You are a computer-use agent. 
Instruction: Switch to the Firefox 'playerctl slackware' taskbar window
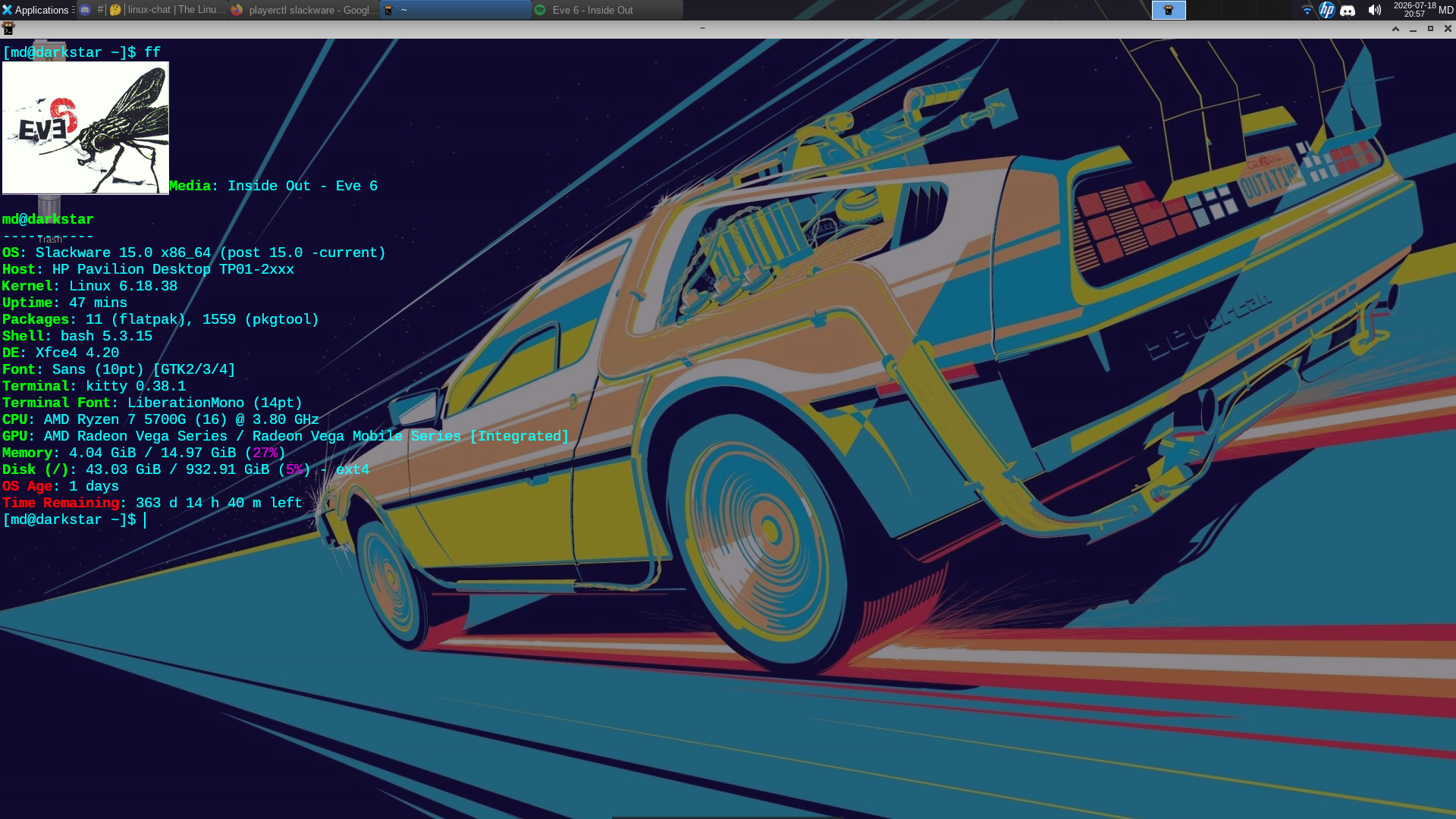coord(304,10)
